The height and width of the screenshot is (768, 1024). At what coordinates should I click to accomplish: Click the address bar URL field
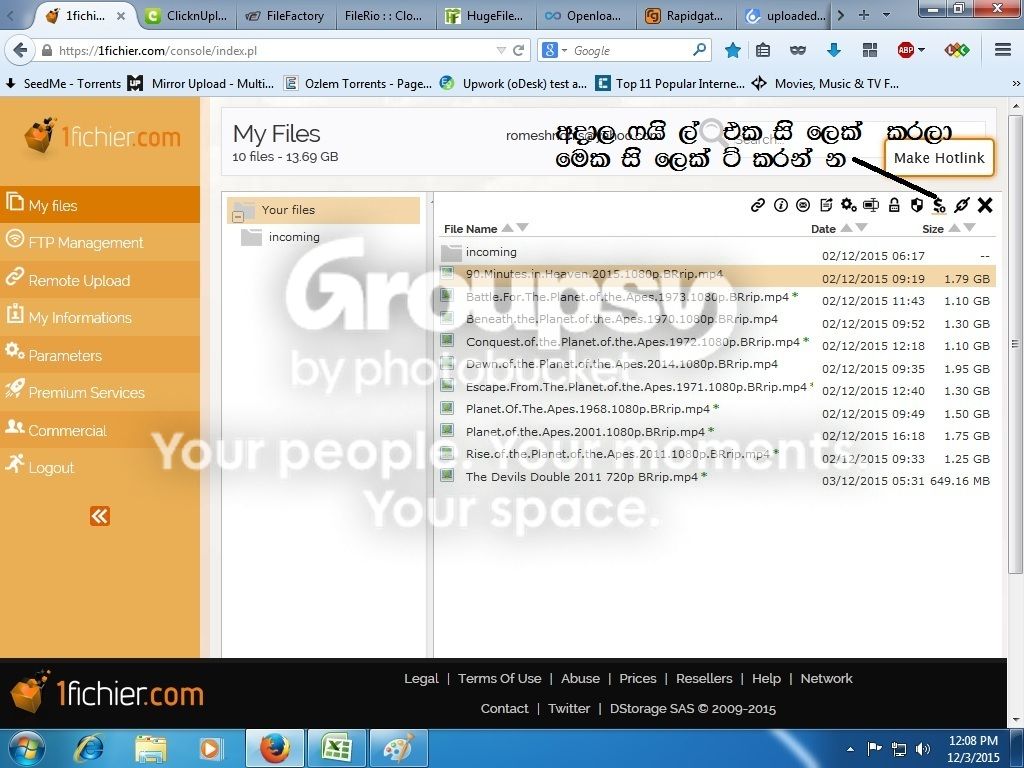tap(274, 50)
